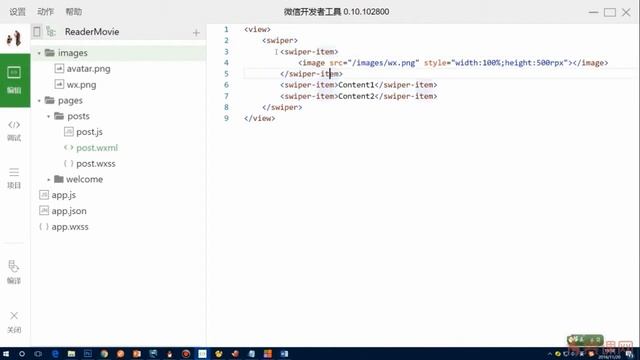The width and height of the screenshot is (640, 360).
Task: Place cursor on Content2 line
Action: click(x=358, y=96)
